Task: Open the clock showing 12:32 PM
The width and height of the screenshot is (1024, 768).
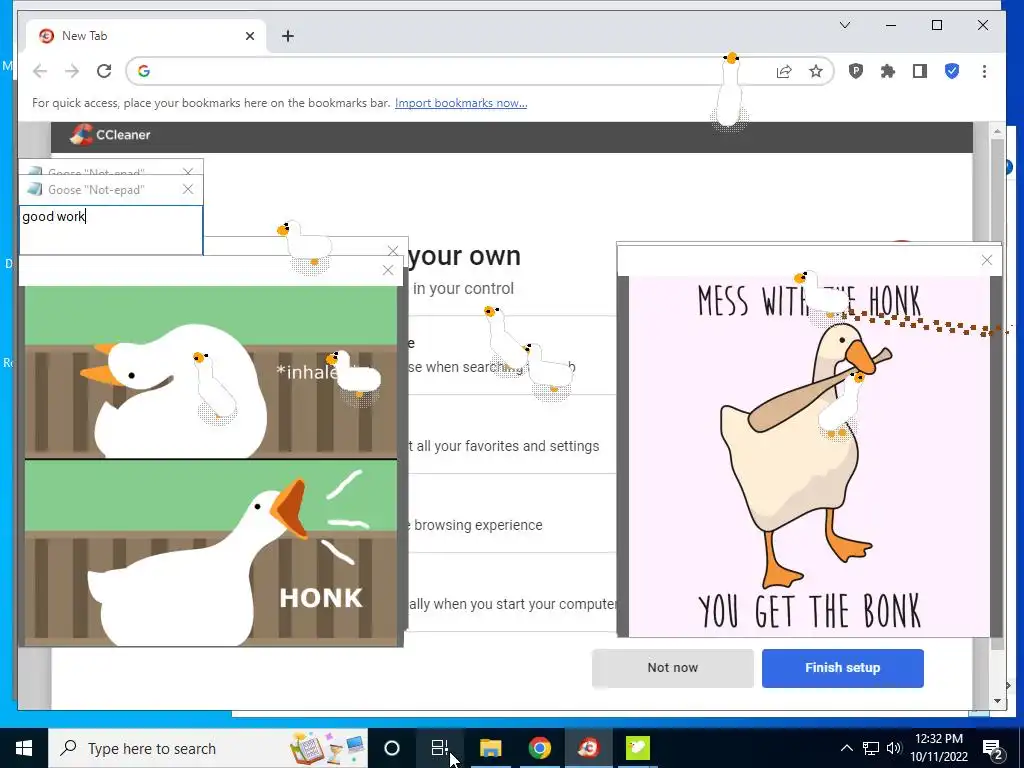Action: (938, 748)
